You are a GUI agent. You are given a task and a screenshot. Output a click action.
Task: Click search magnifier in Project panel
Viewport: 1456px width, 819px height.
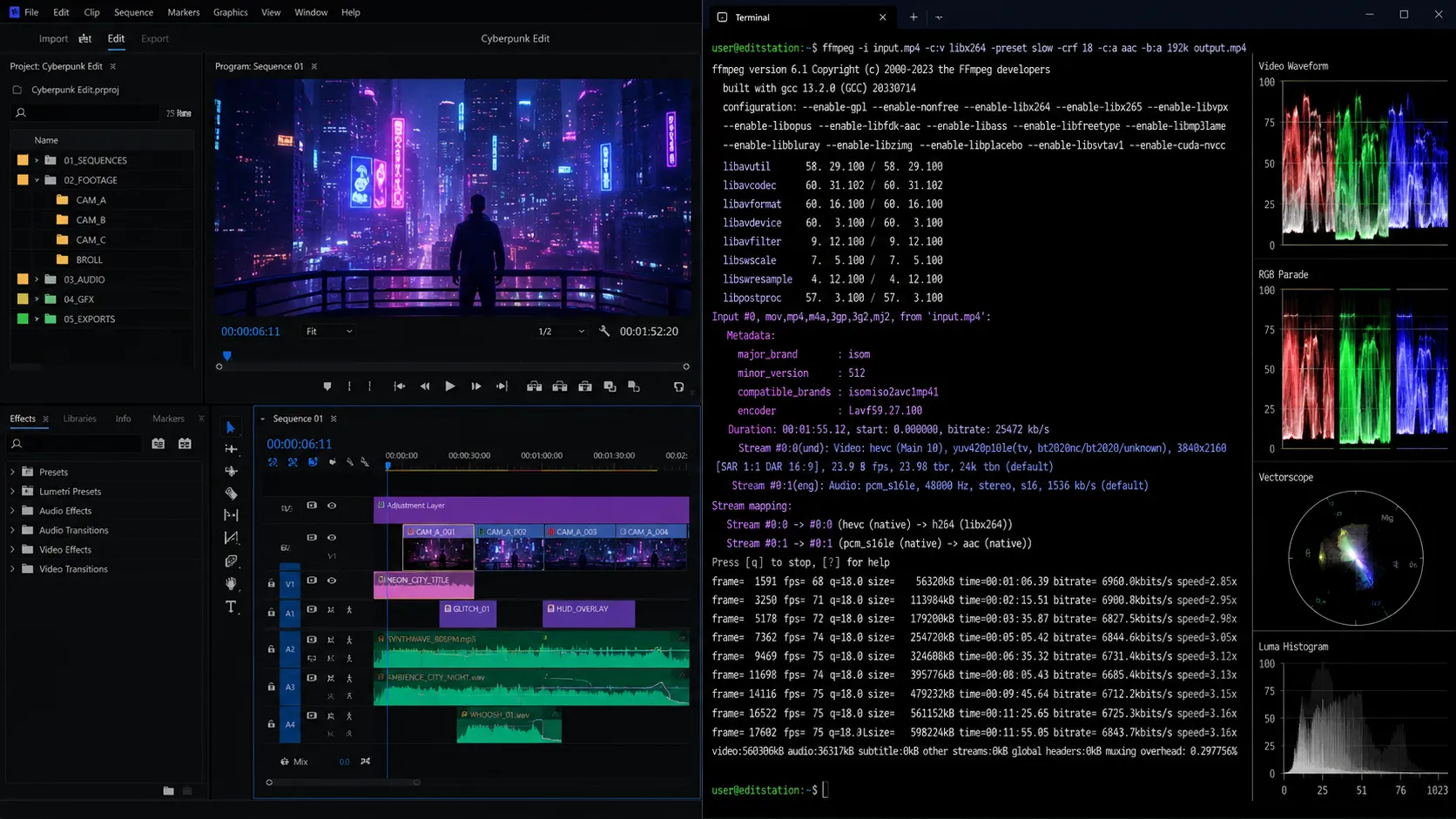(x=21, y=113)
